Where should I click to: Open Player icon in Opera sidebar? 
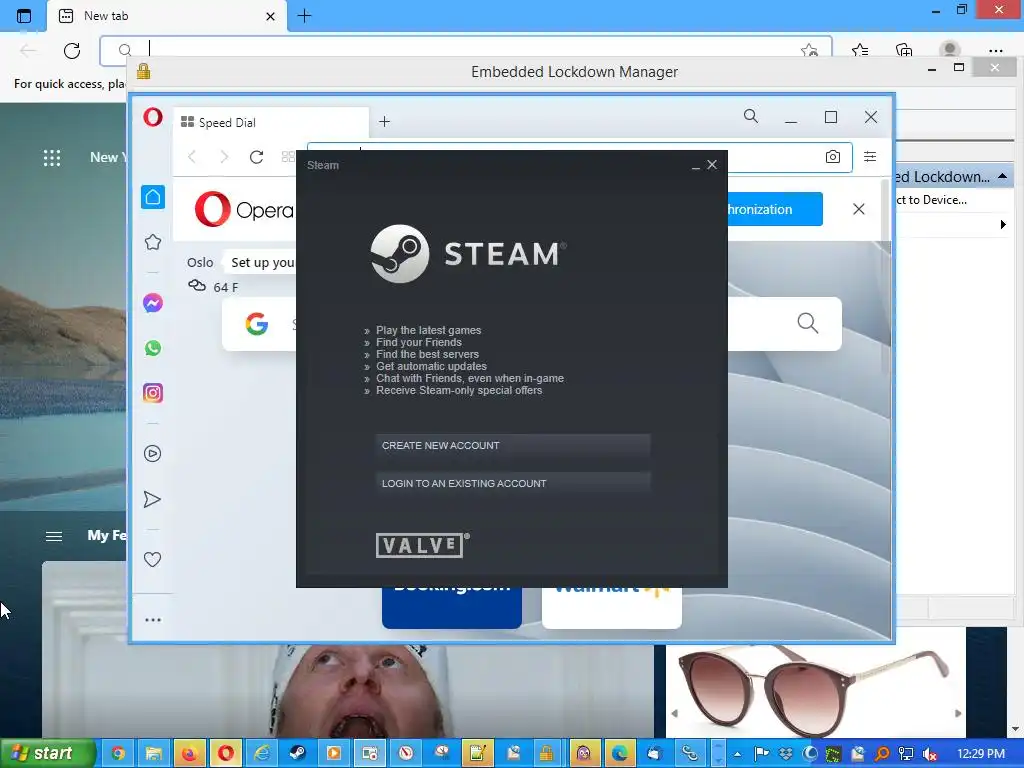tap(152, 453)
